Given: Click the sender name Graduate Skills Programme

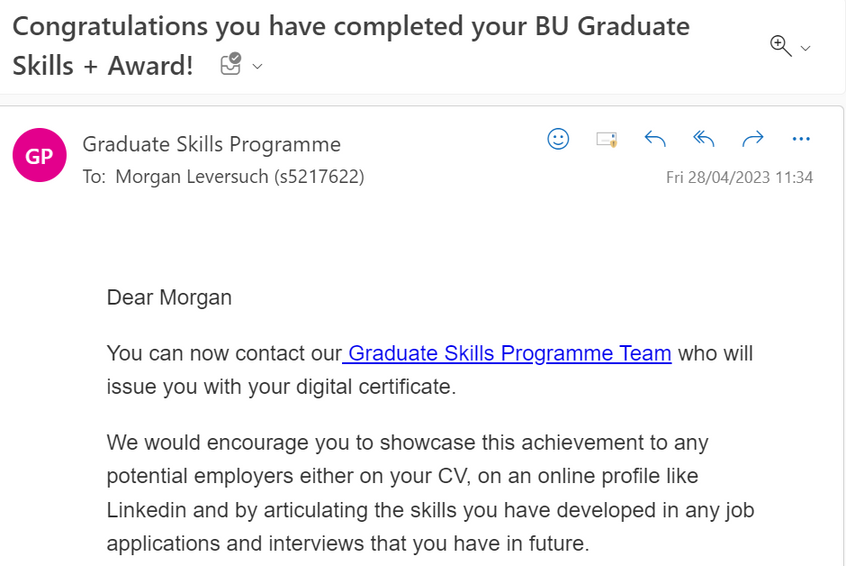Looking at the screenshot, I should [212, 144].
